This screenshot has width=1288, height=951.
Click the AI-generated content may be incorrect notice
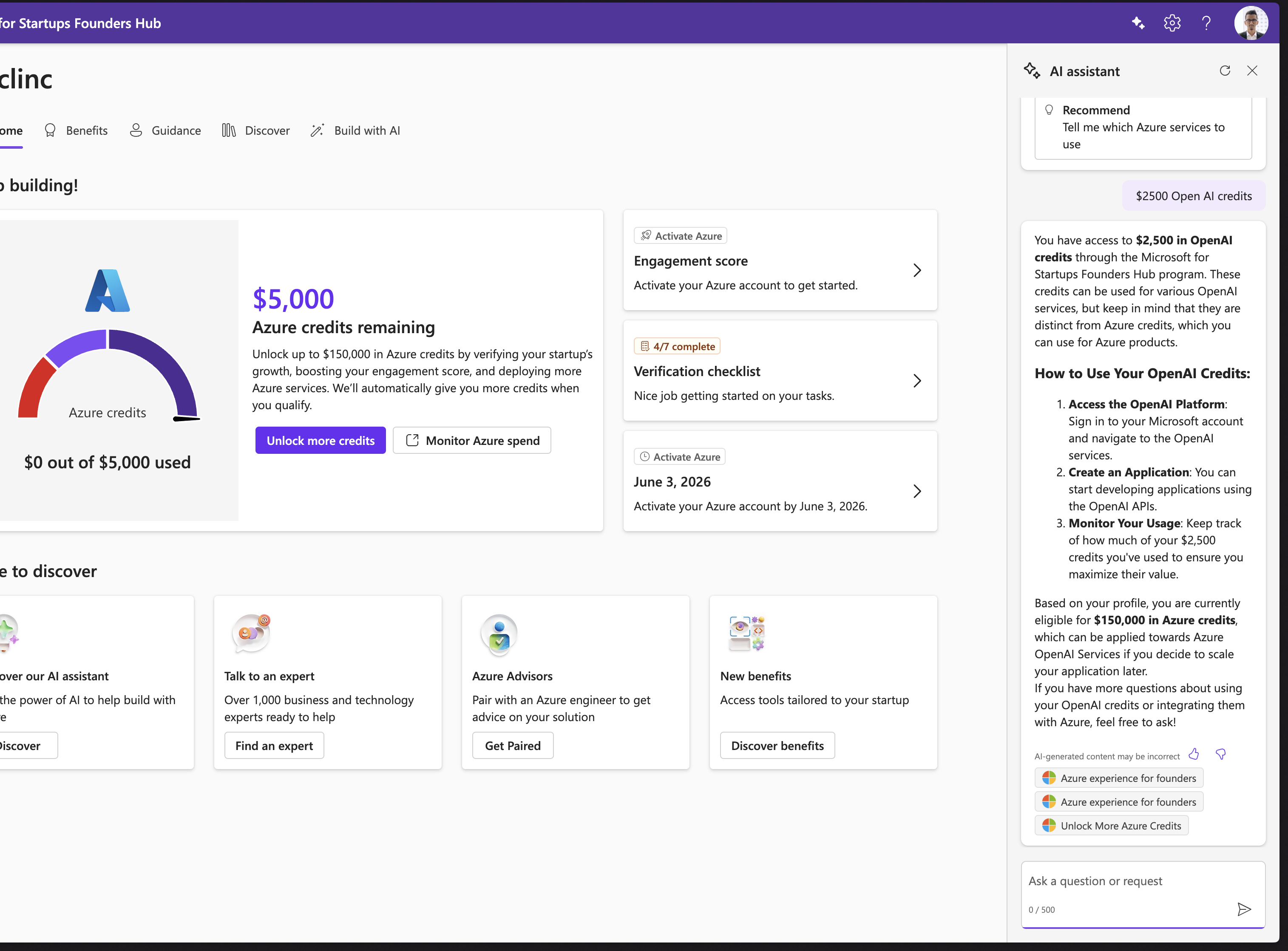click(1107, 756)
